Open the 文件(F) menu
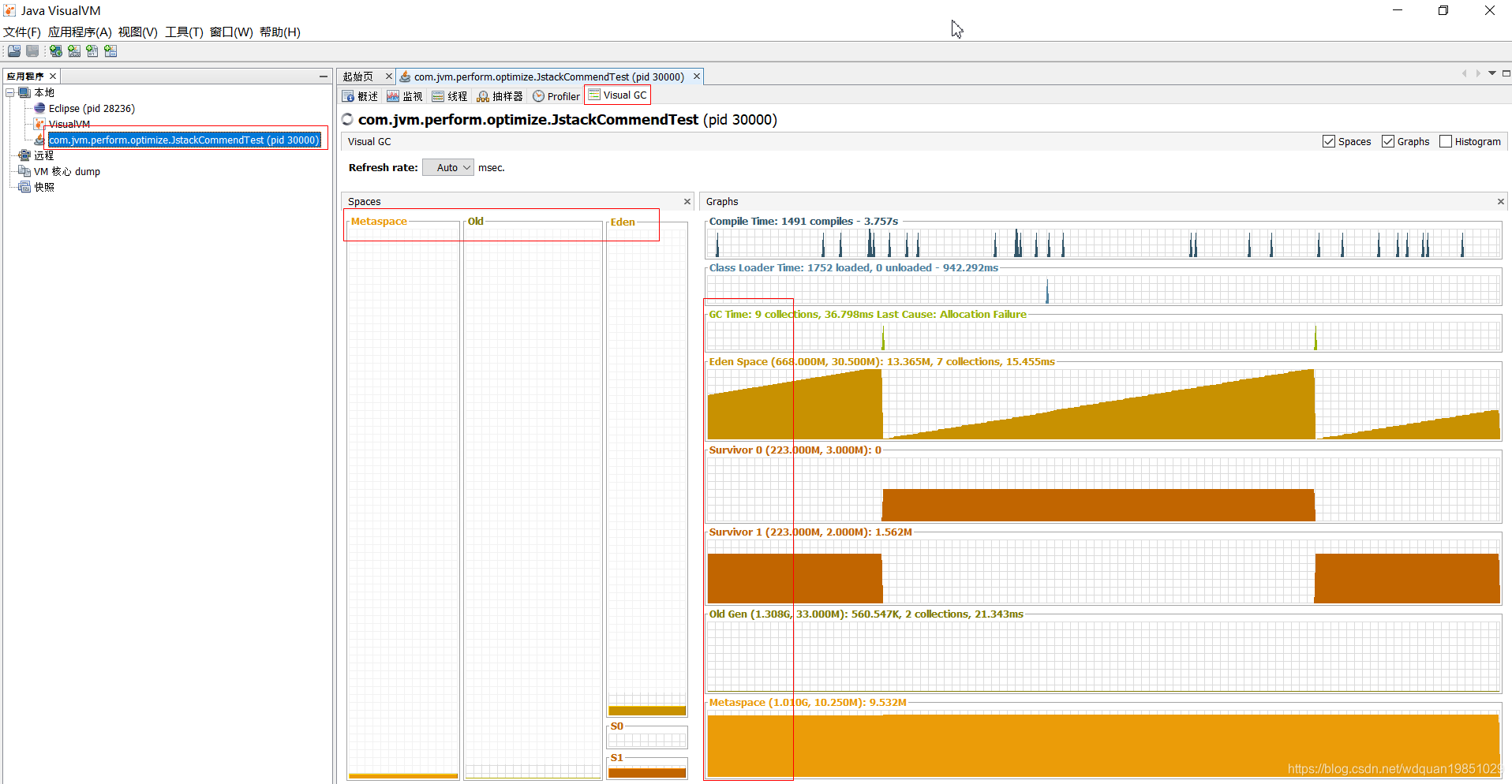Screen dimensions: 1512x784 (22, 32)
